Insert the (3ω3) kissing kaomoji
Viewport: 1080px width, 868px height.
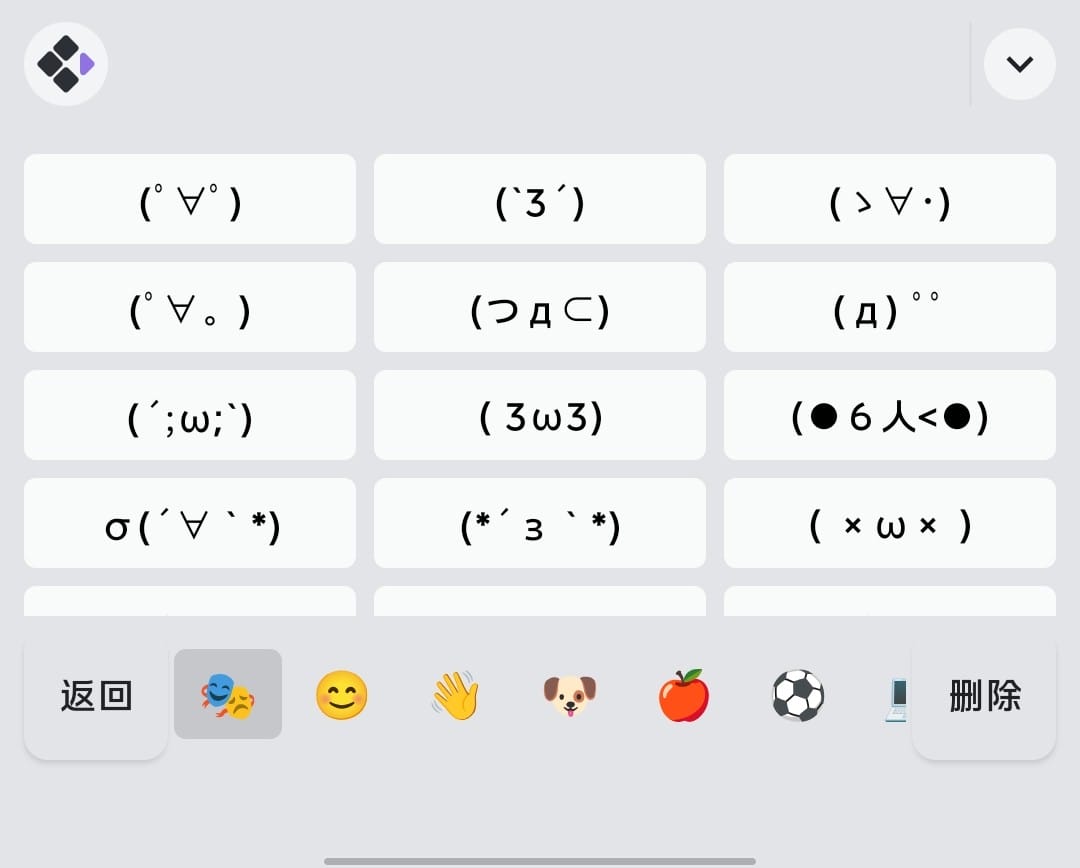click(539, 415)
